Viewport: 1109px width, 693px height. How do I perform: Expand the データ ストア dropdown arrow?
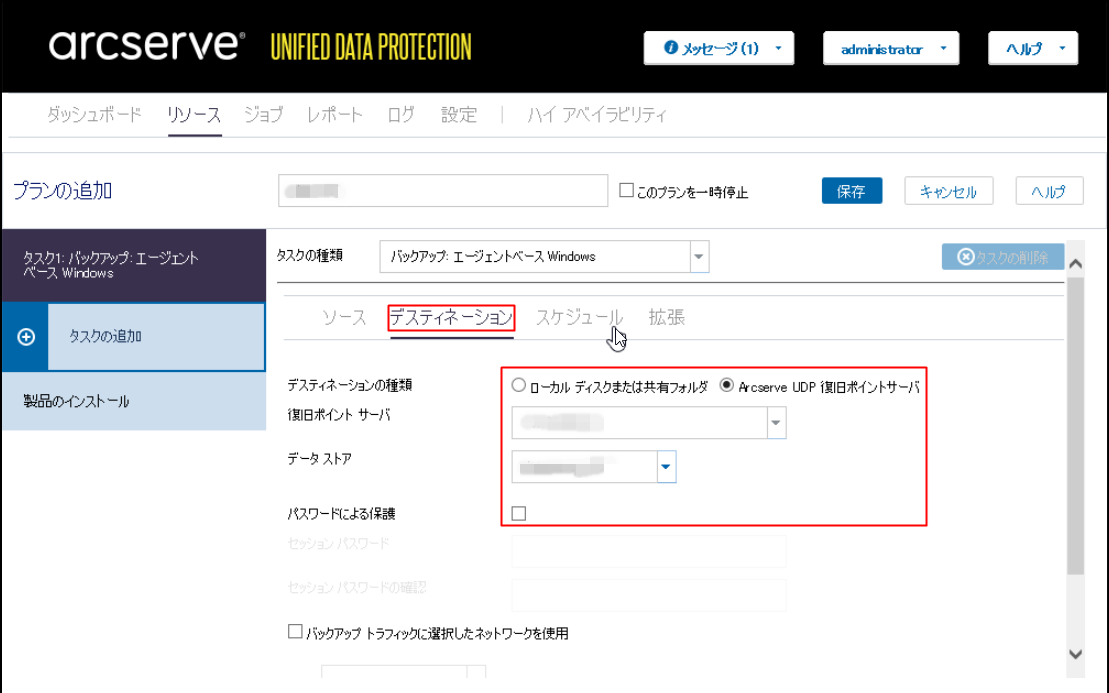click(666, 467)
